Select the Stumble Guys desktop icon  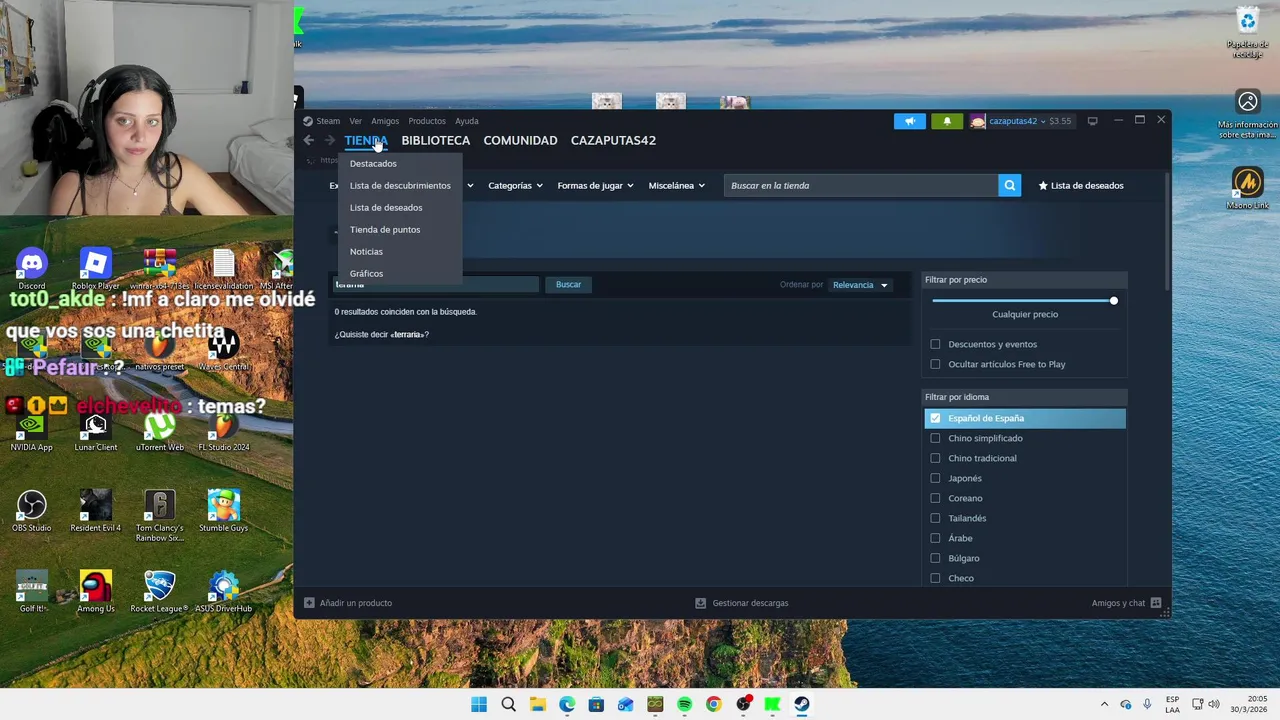224,511
